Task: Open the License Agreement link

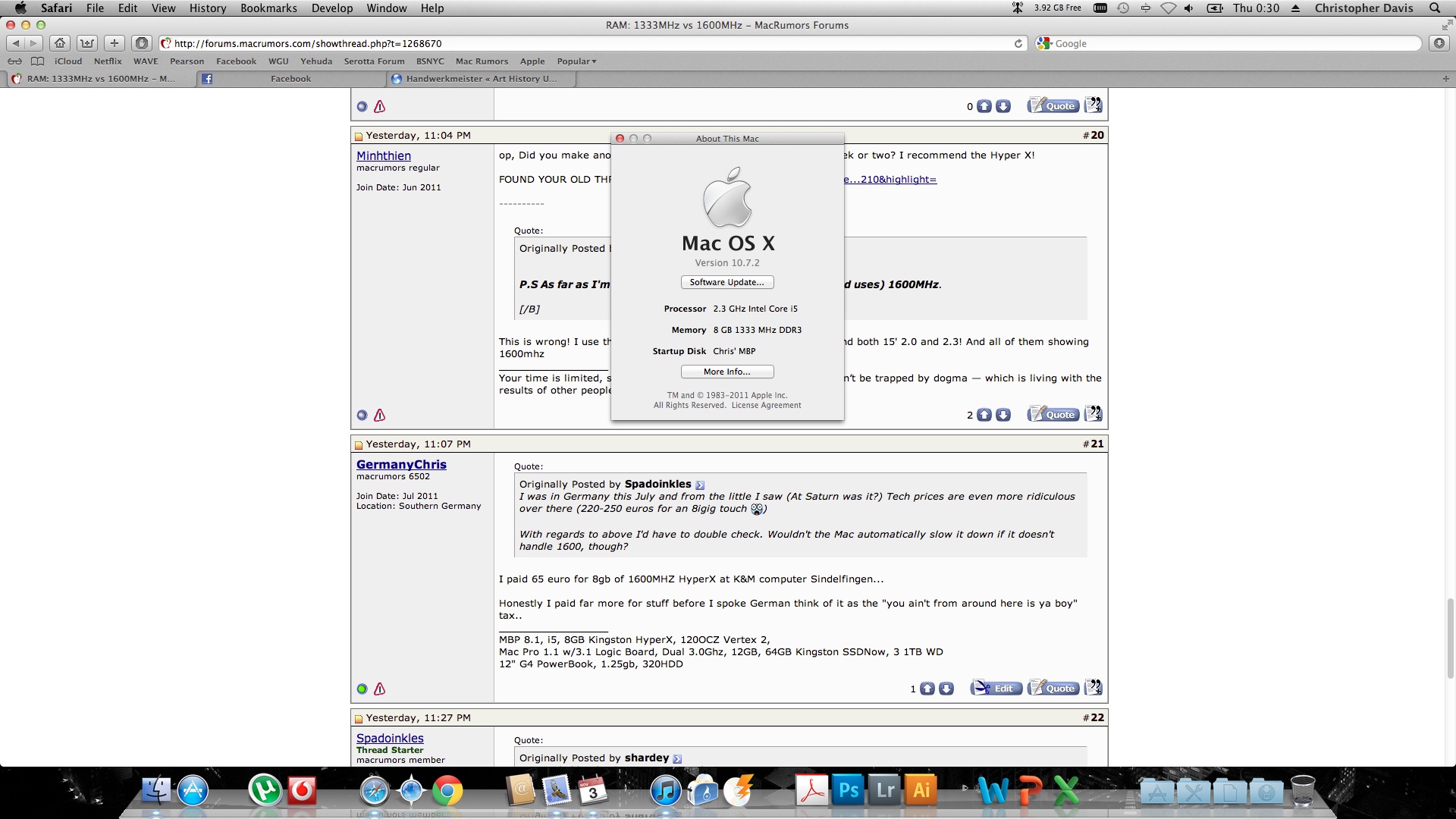Action: tap(766, 406)
